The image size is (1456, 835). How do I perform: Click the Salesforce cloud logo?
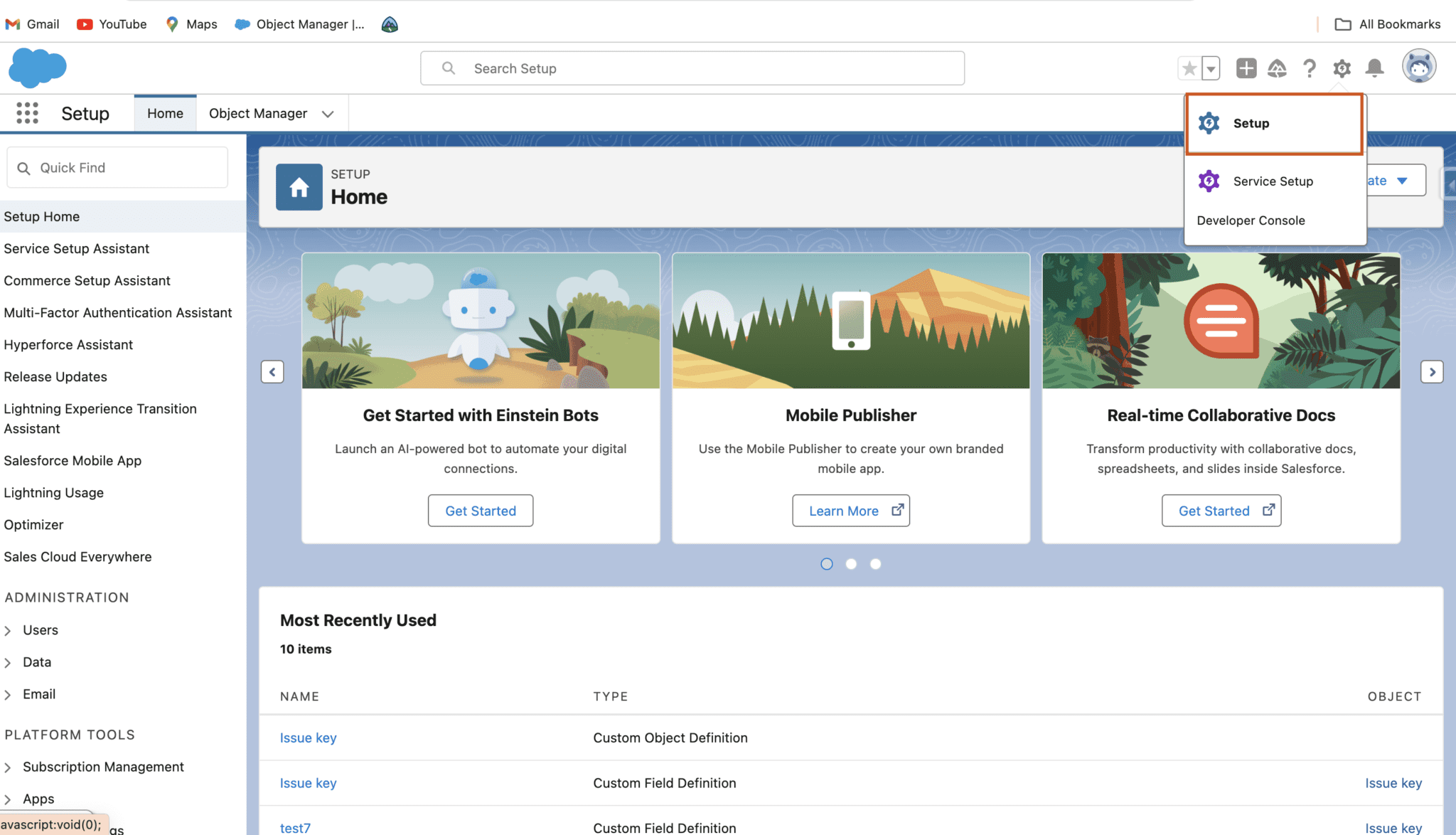click(x=38, y=68)
